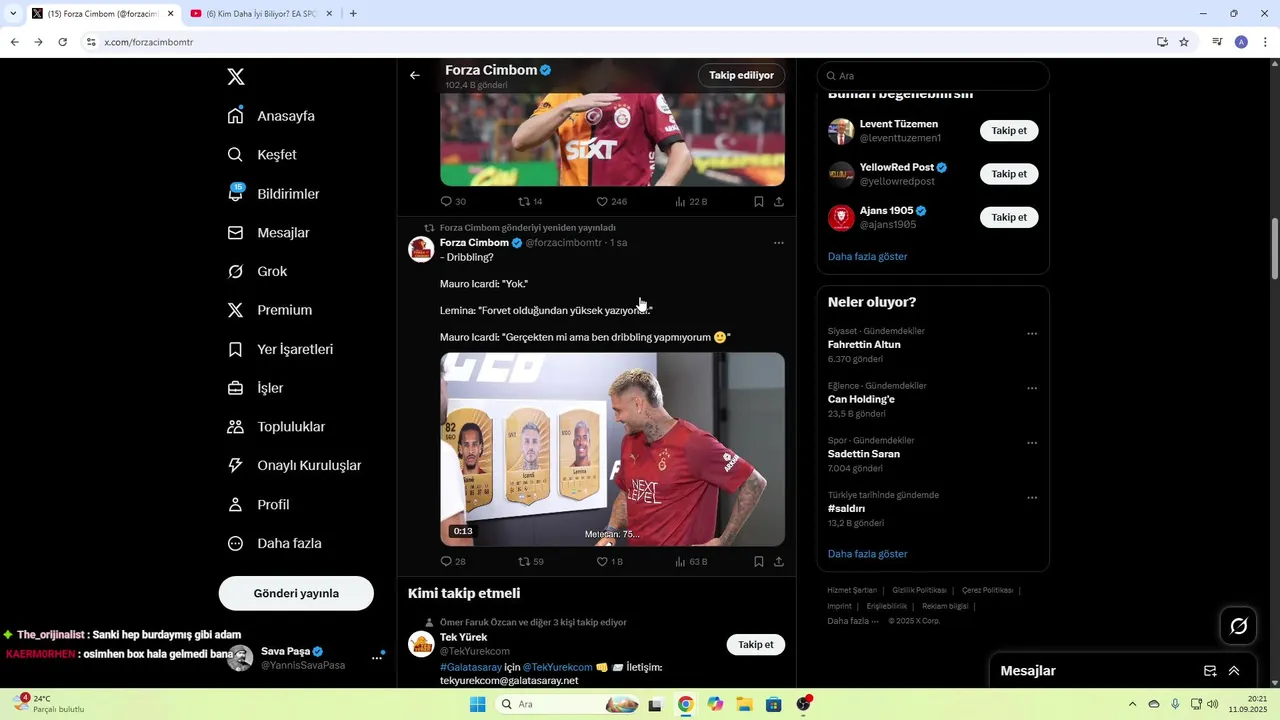The image size is (1280, 720).
Task: Follow Levent Tüzemen
Action: 1009,131
